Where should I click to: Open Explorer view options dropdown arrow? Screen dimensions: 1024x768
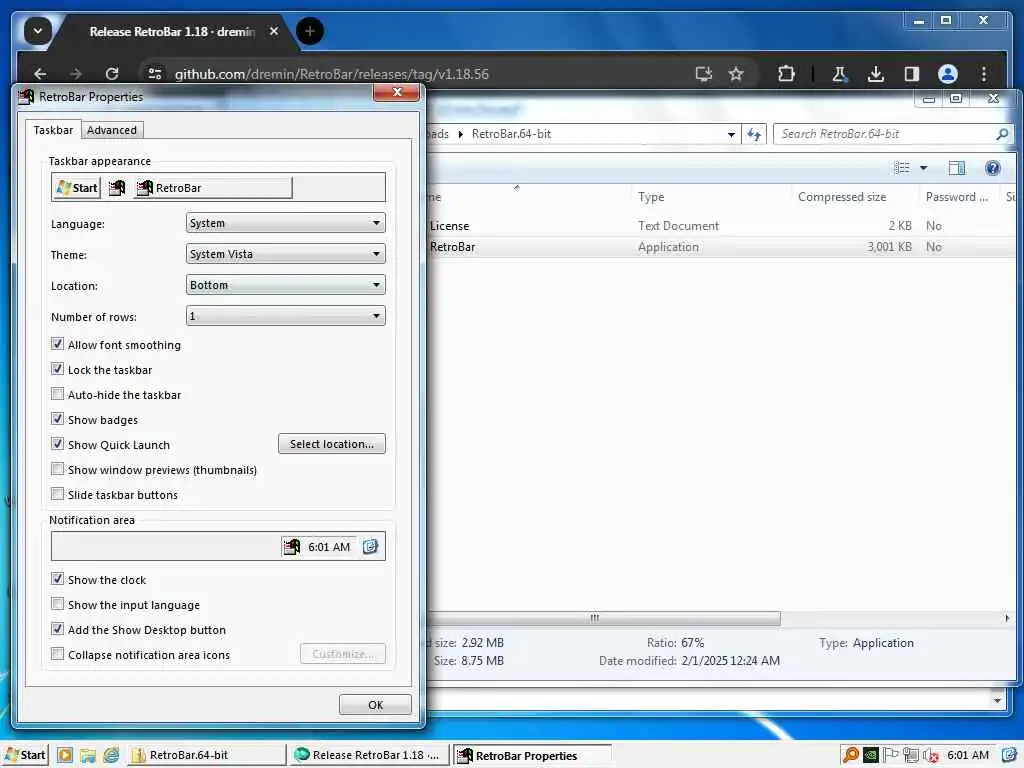coord(923,168)
